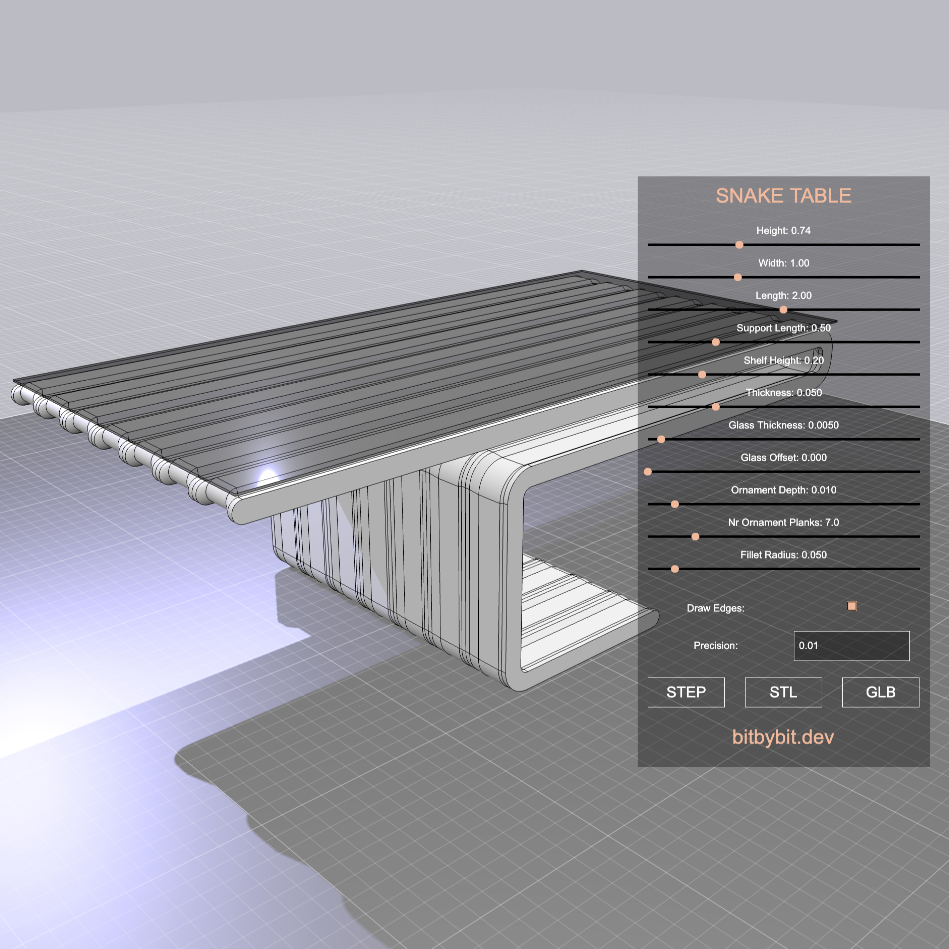Toggle the Draw Edges checkbox
949x949 pixels.
point(852,605)
